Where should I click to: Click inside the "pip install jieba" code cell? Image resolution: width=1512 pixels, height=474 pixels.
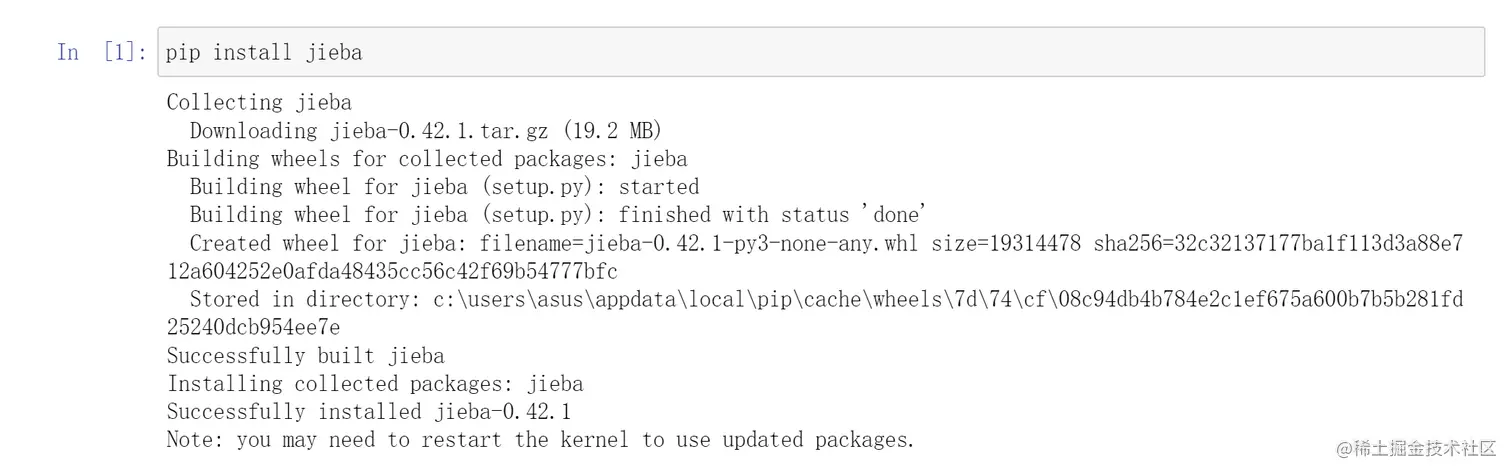click(x=800, y=52)
